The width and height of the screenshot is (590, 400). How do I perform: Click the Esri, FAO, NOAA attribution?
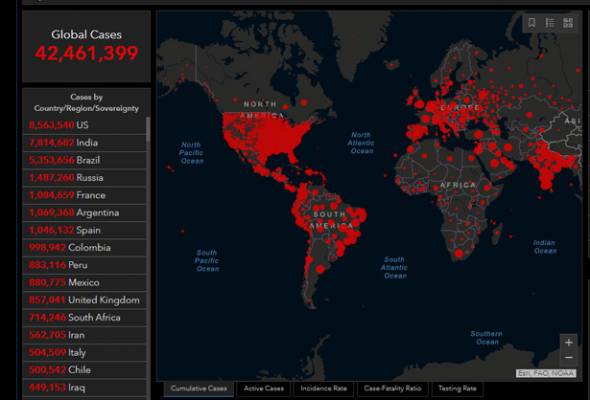546,373
